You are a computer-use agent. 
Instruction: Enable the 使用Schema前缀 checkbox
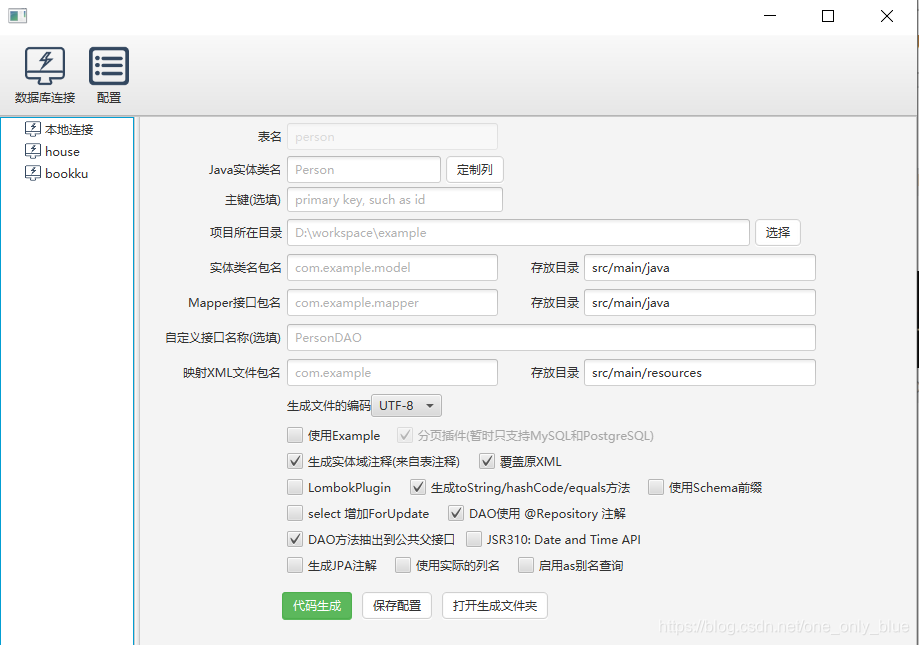[656, 487]
